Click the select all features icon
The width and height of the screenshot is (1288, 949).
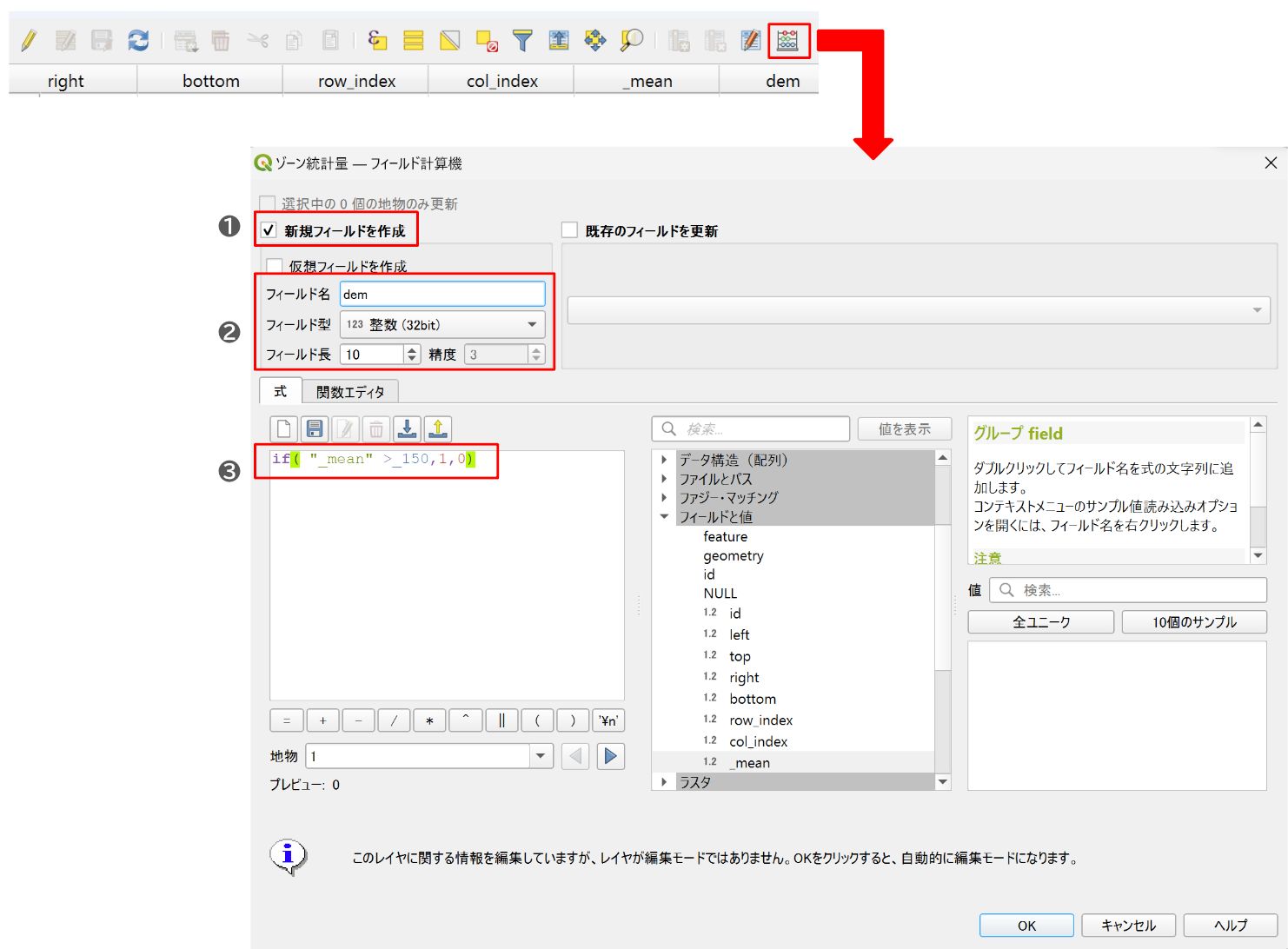(x=414, y=40)
